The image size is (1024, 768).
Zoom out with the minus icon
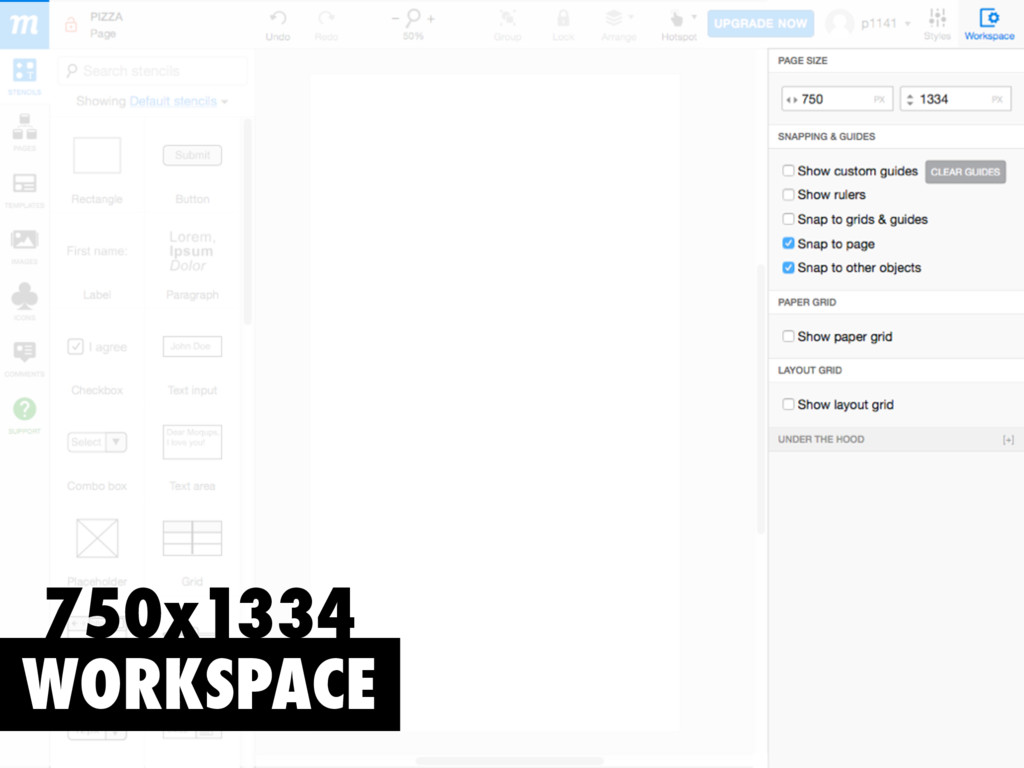[x=395, y=18]
